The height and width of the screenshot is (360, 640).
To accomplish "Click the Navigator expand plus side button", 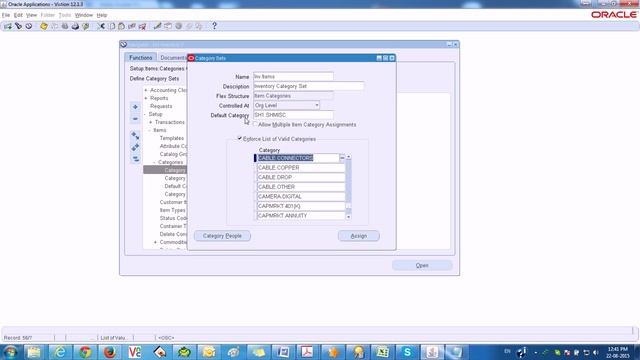I will coord(135,107).
